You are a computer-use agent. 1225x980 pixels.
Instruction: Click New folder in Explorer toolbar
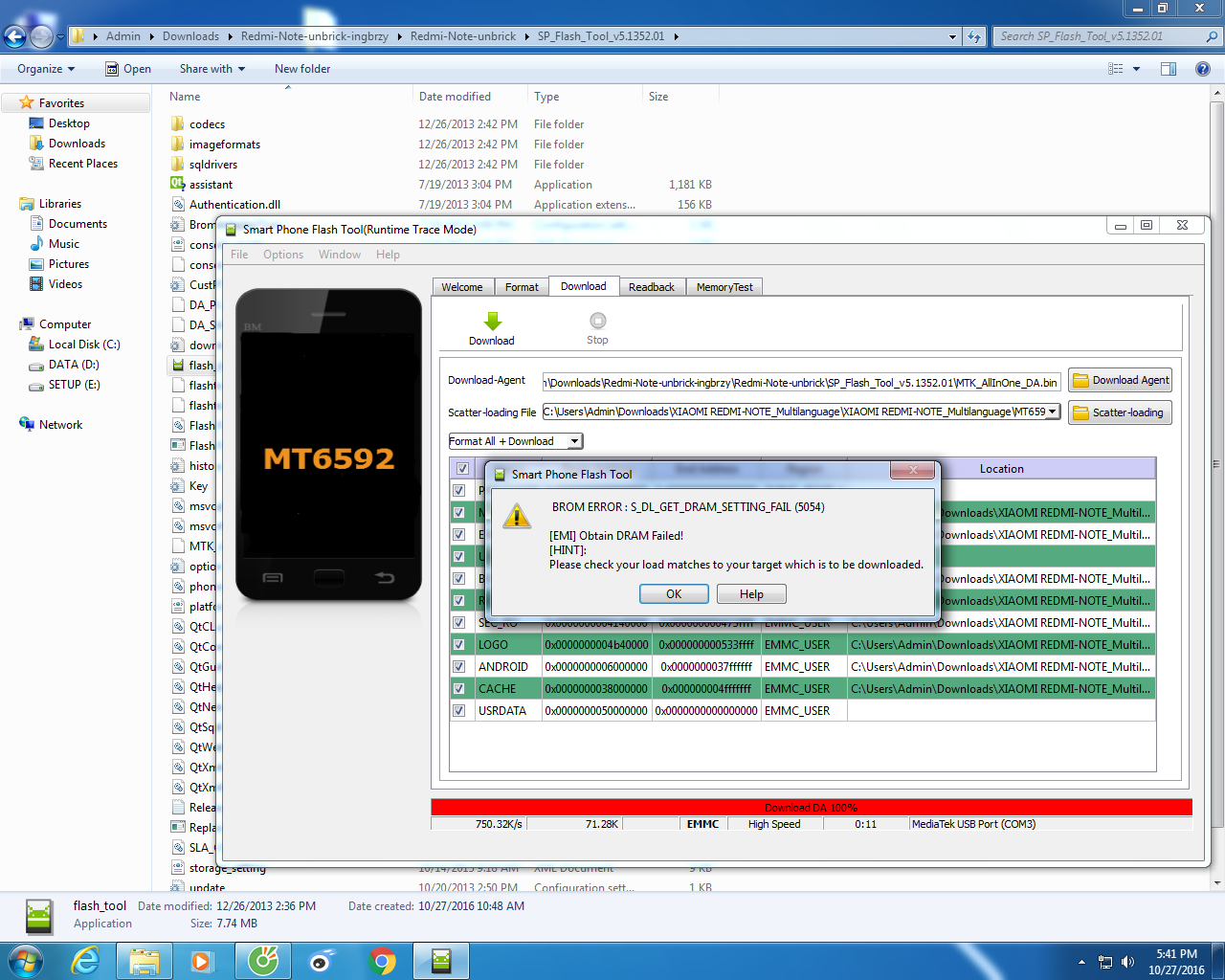click(x=302, y=69)
